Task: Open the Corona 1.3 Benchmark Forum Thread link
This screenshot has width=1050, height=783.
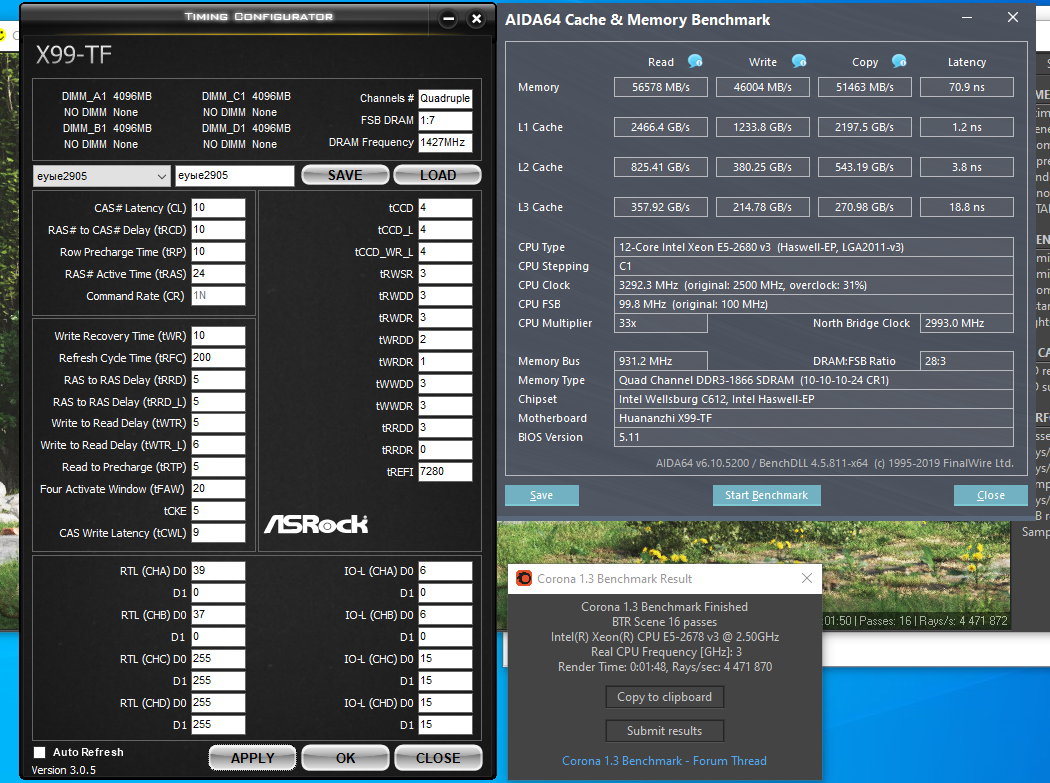Action: tap(664, 761)
